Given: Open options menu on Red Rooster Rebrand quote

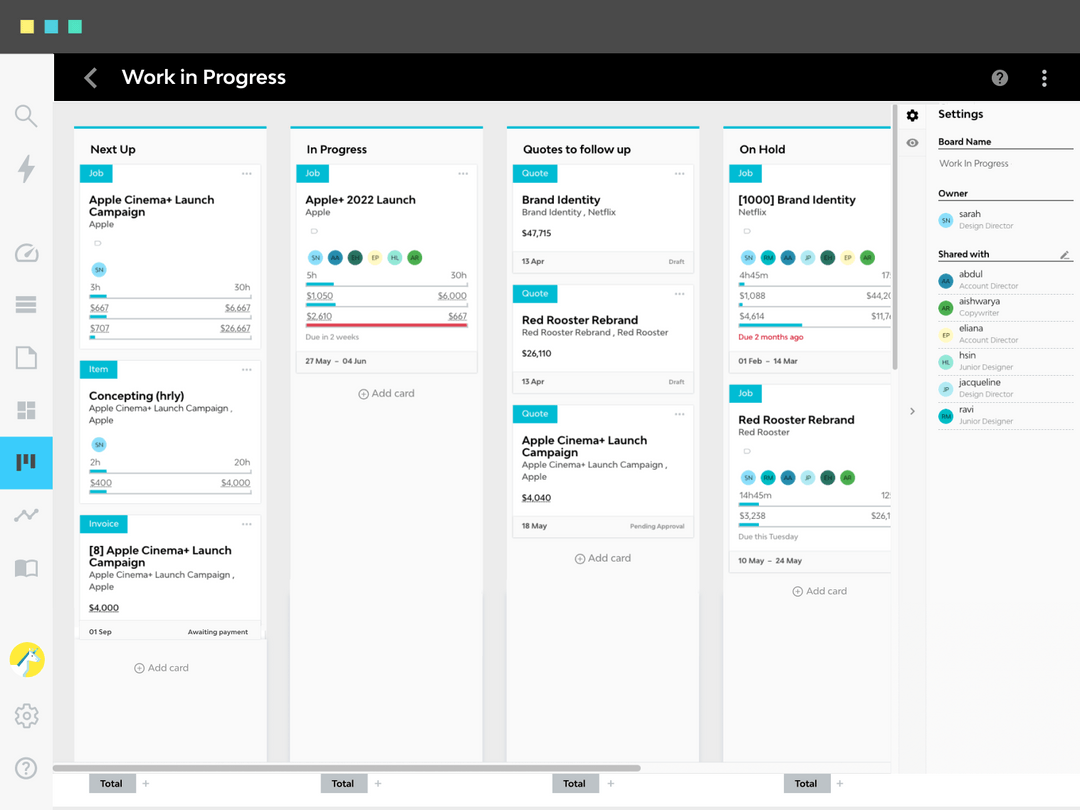Looking at the screenshot, I should [x=680, y=293].
